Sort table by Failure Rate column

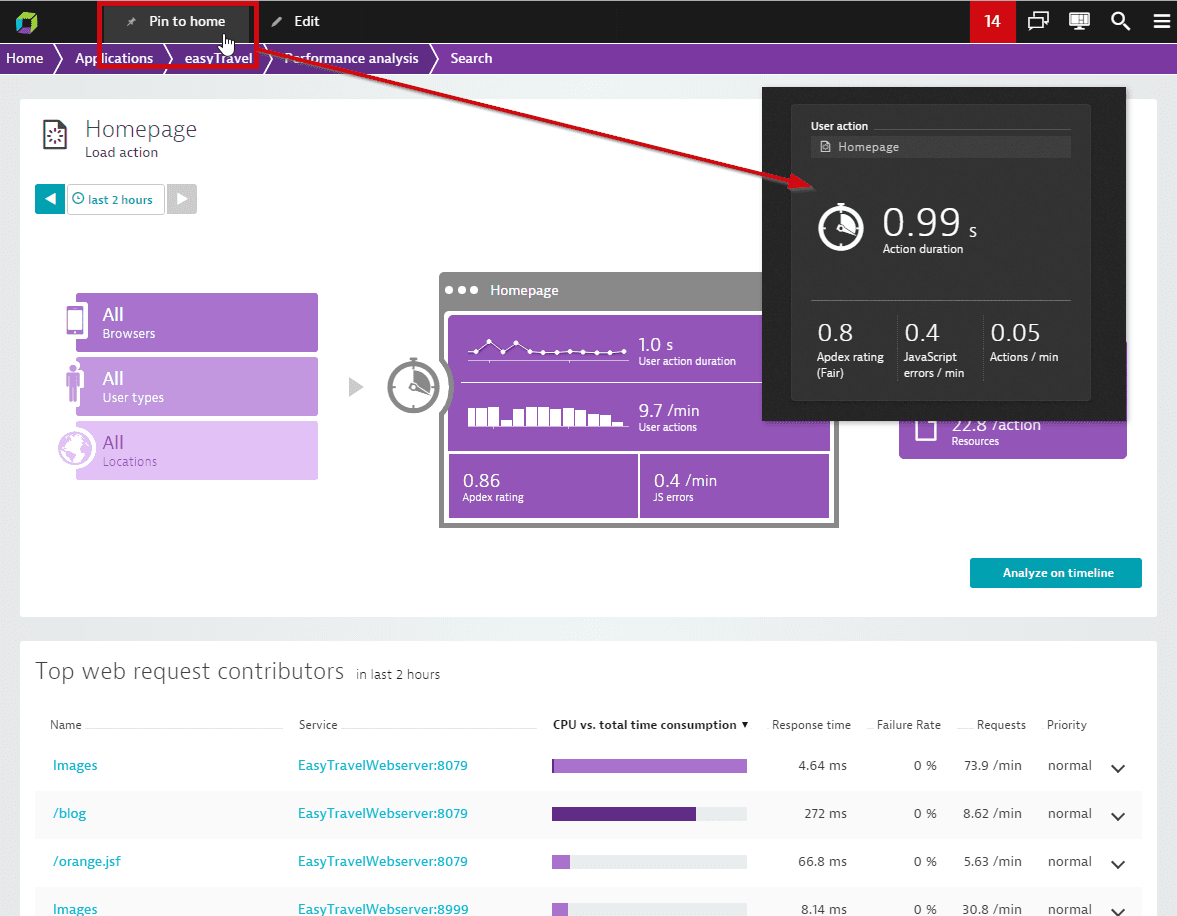coord(908,725)
